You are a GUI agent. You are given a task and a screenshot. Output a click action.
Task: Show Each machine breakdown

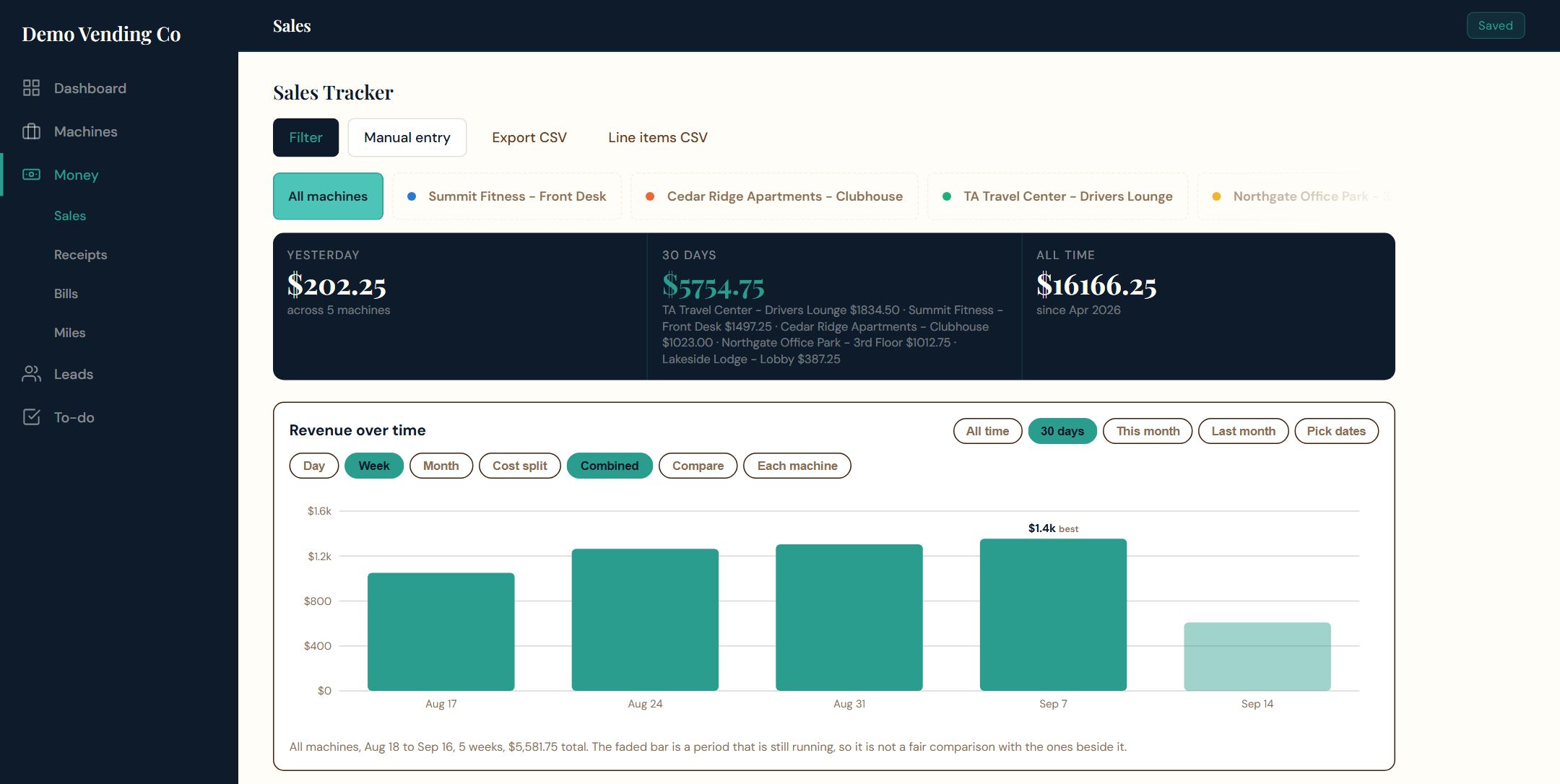coord(797,466)
